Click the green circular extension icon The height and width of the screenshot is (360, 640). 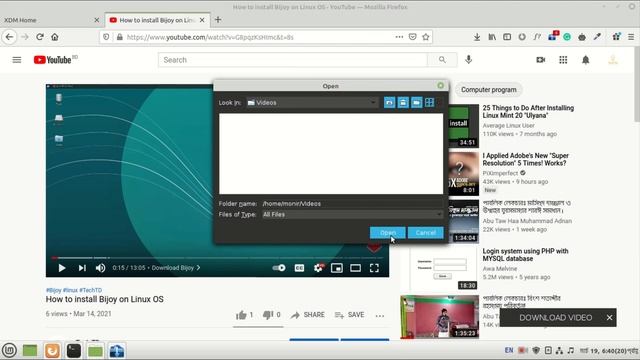tap(567, 37)
